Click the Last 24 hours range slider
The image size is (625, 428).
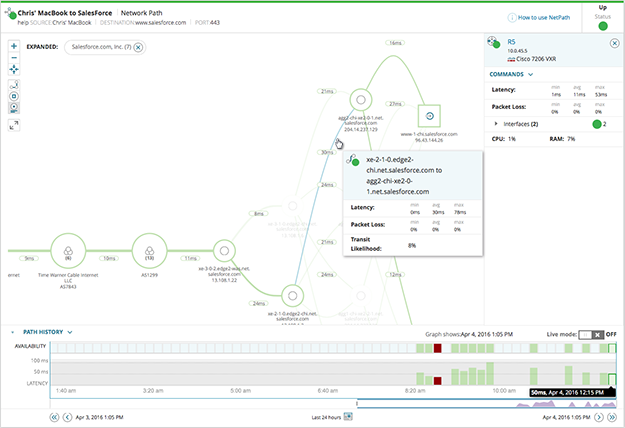348,417
